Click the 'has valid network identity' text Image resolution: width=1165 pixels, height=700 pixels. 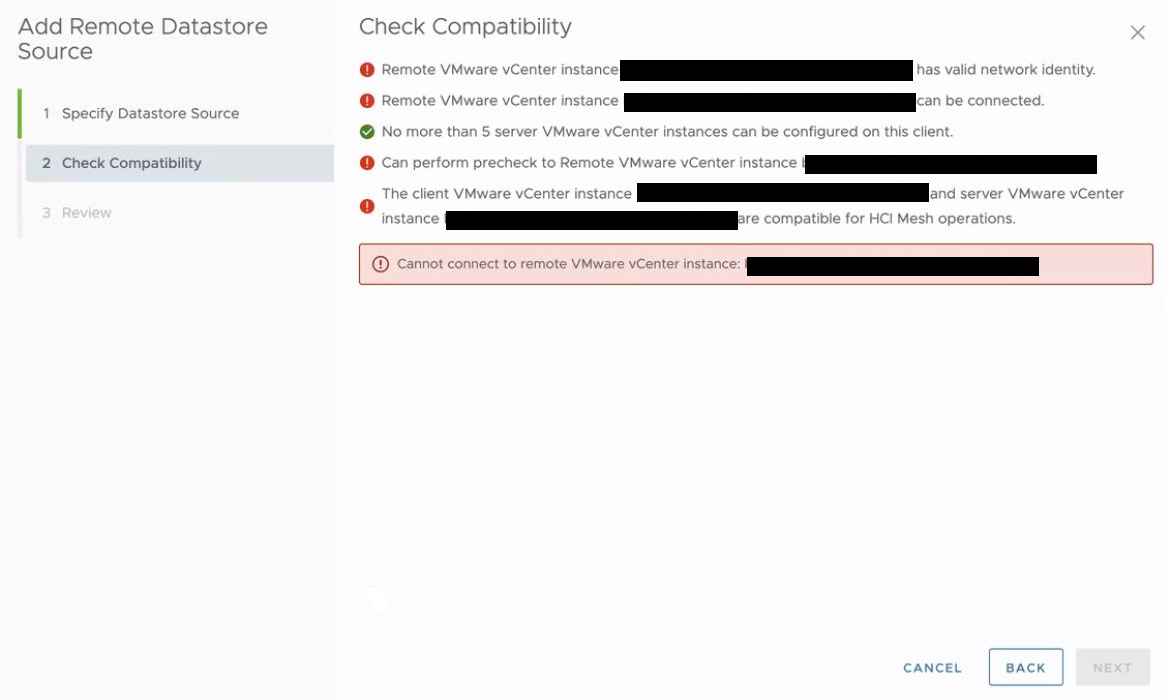(x=1005, y=70)
